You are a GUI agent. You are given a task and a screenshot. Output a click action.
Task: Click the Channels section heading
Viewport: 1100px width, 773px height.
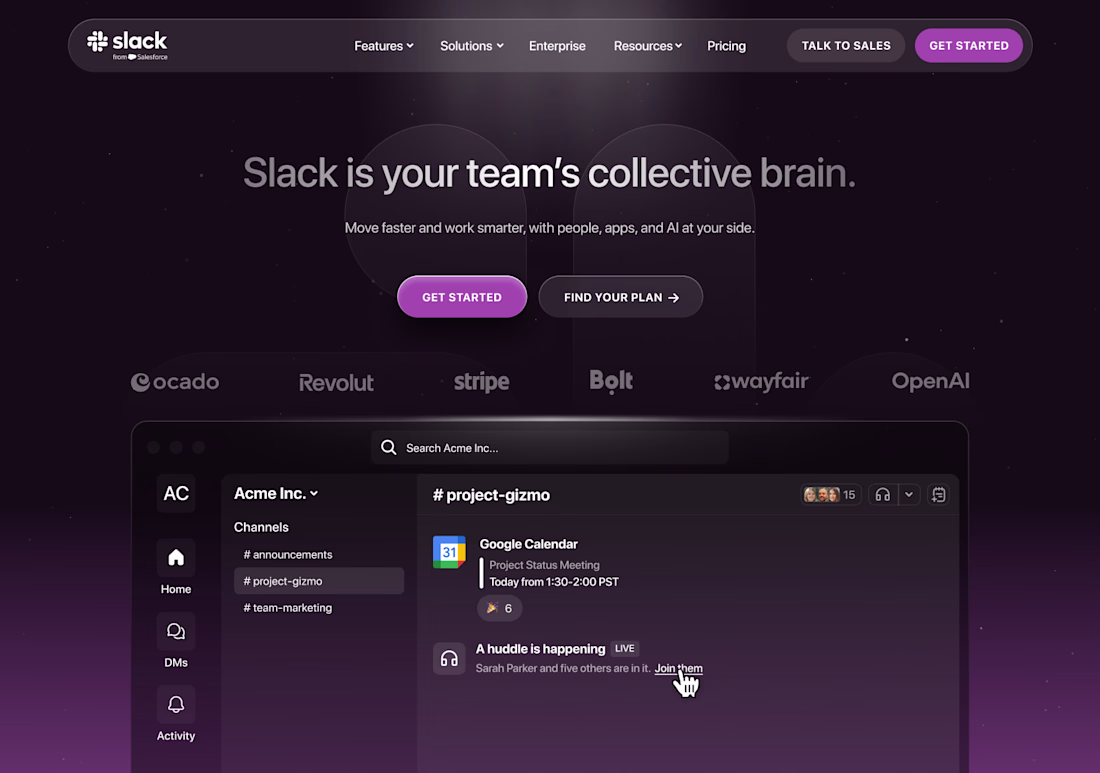point(261,527)
